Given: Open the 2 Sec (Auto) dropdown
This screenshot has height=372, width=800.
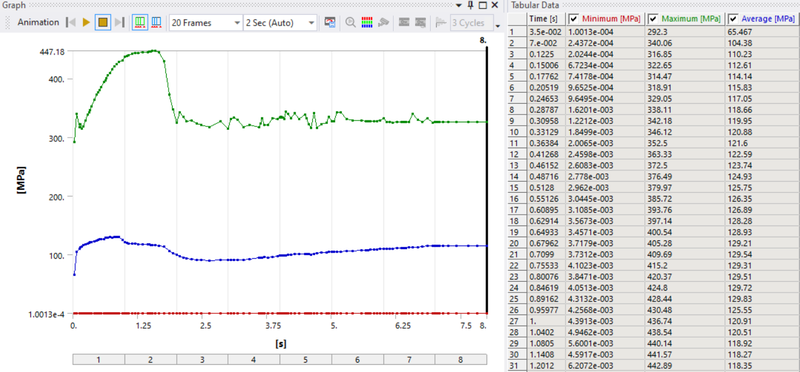Looking at the screenshot, I should [280, 22].
